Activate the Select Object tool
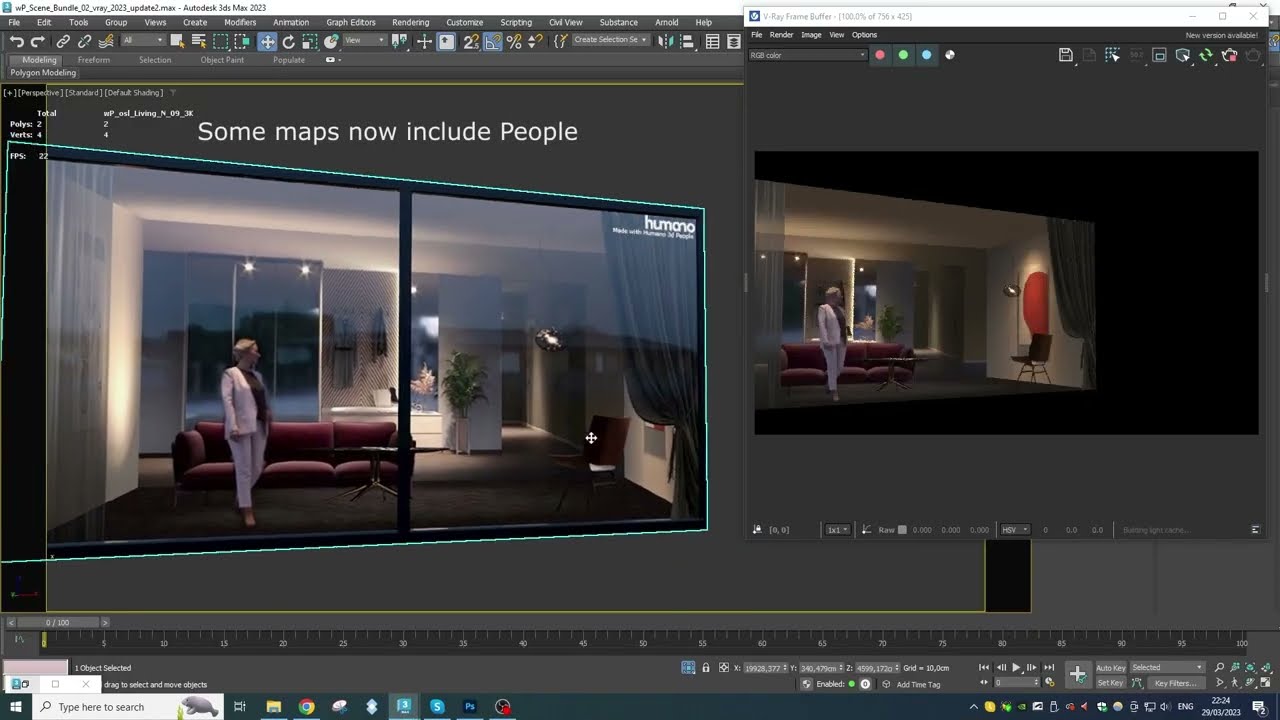This screenshot has width=1280, height=720. coord(177,41)
